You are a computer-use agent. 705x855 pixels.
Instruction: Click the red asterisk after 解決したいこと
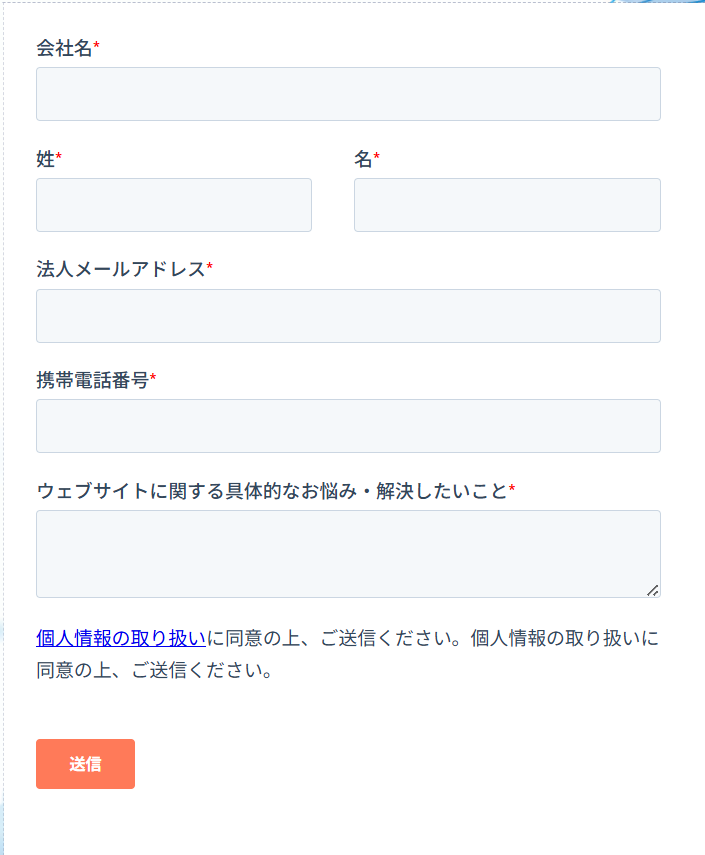512,489
